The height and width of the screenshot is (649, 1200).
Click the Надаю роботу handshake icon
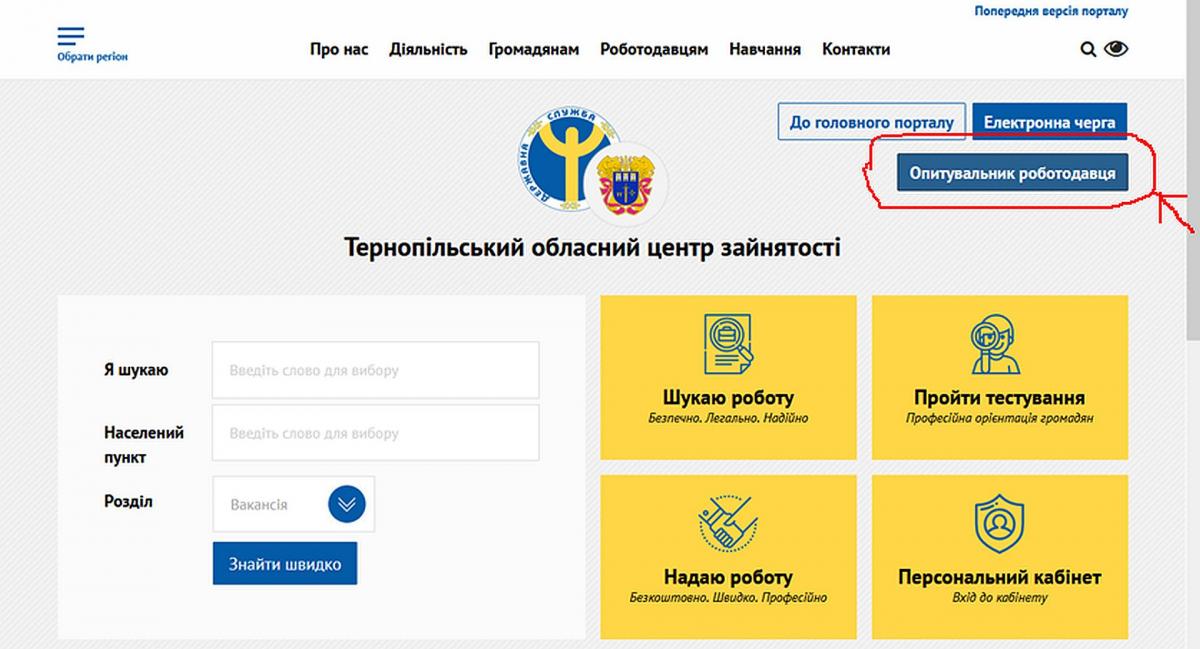[728, 522]
